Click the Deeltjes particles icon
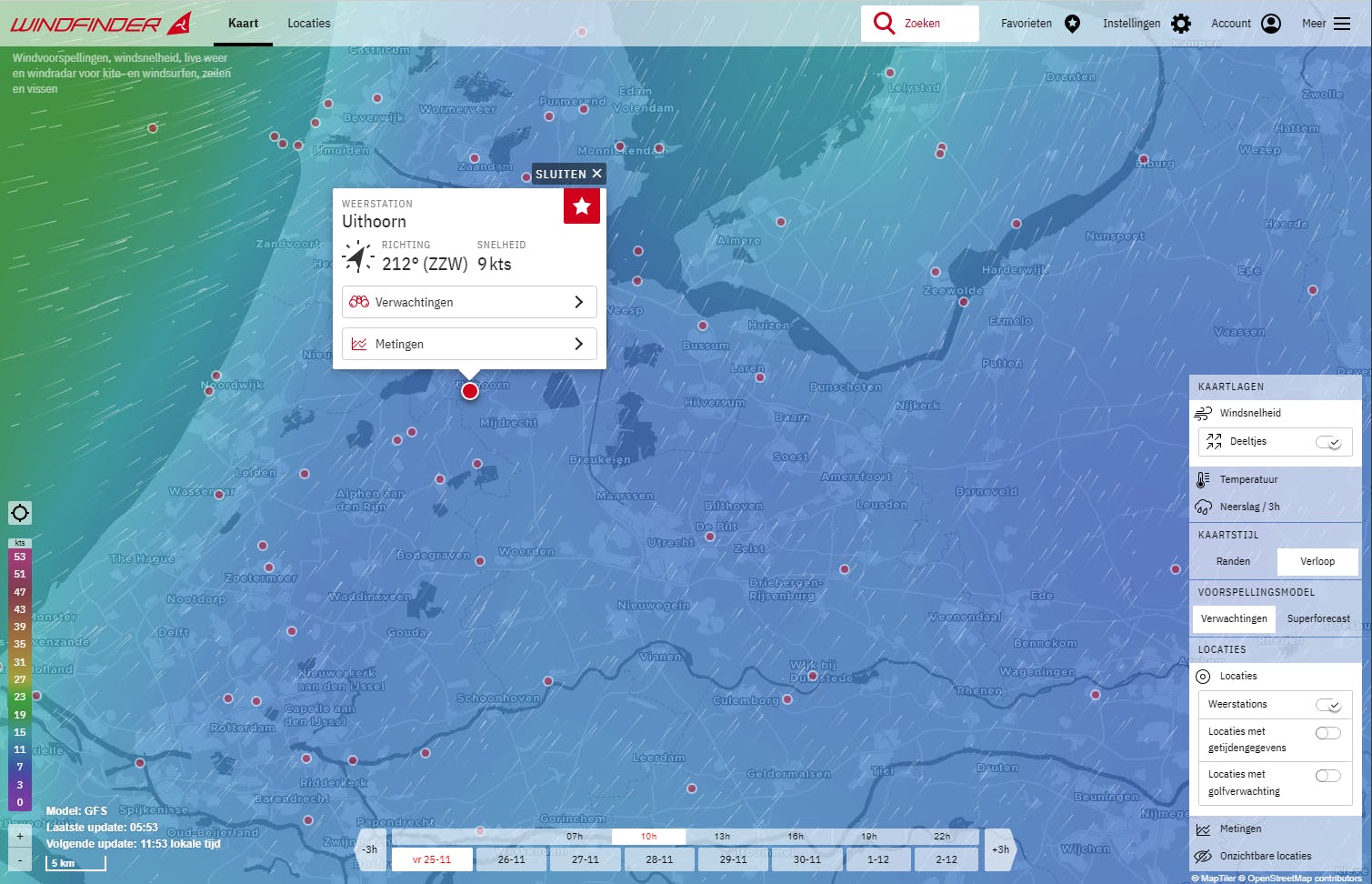 1214,442
